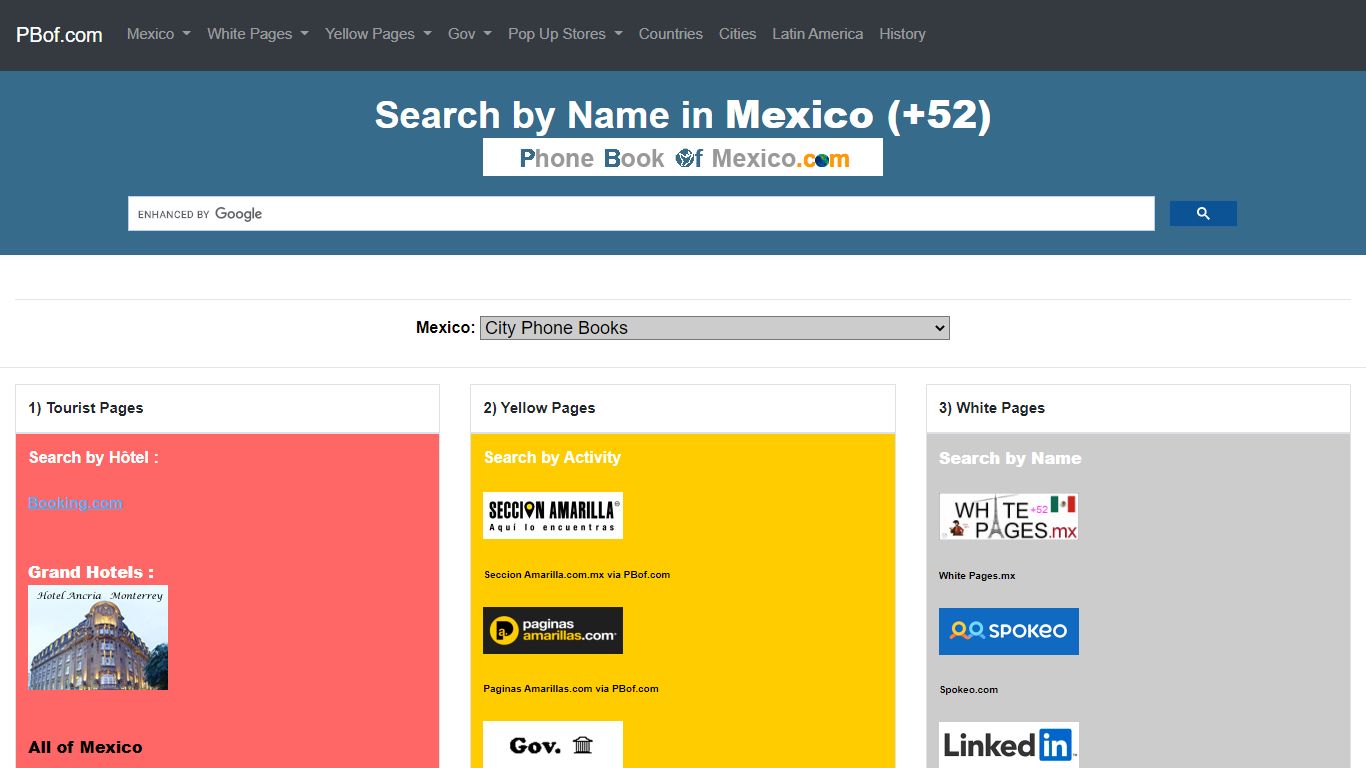Click the Paginas Amarillas.com via PBof.com caption

571,689
